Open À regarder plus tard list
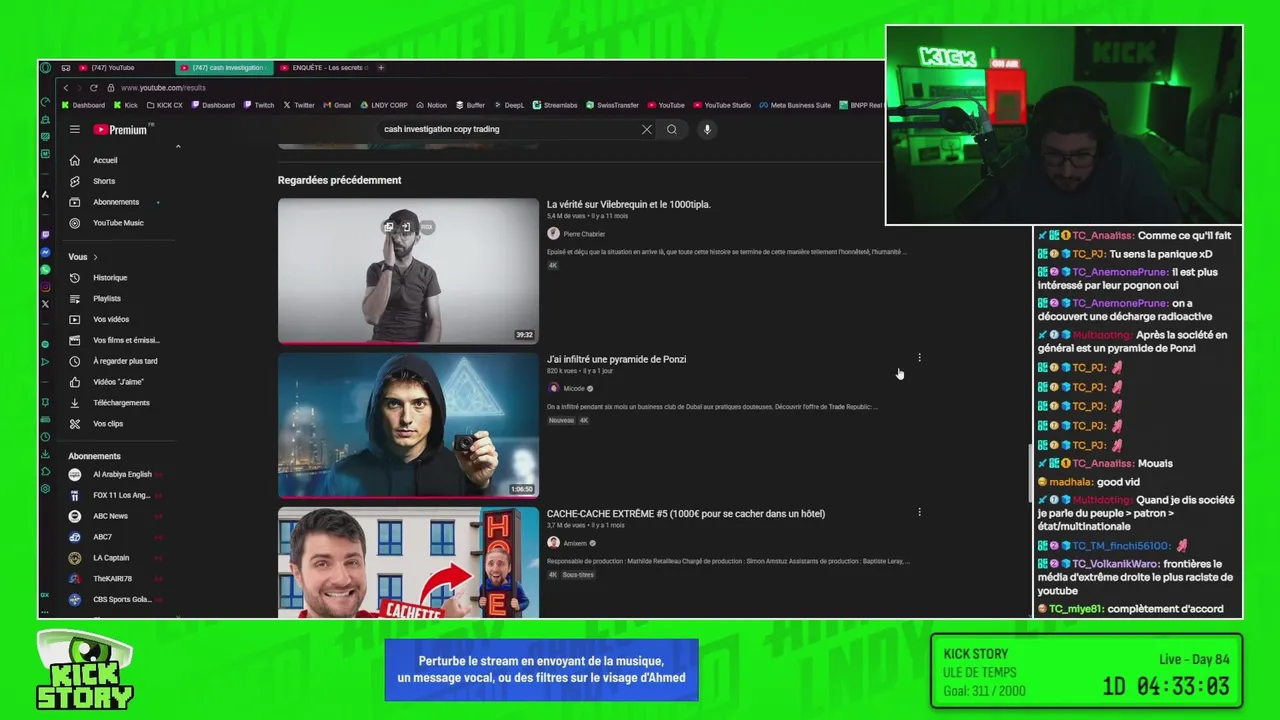Viewport: 1280px width, 720px height. [x=125, y=361]
